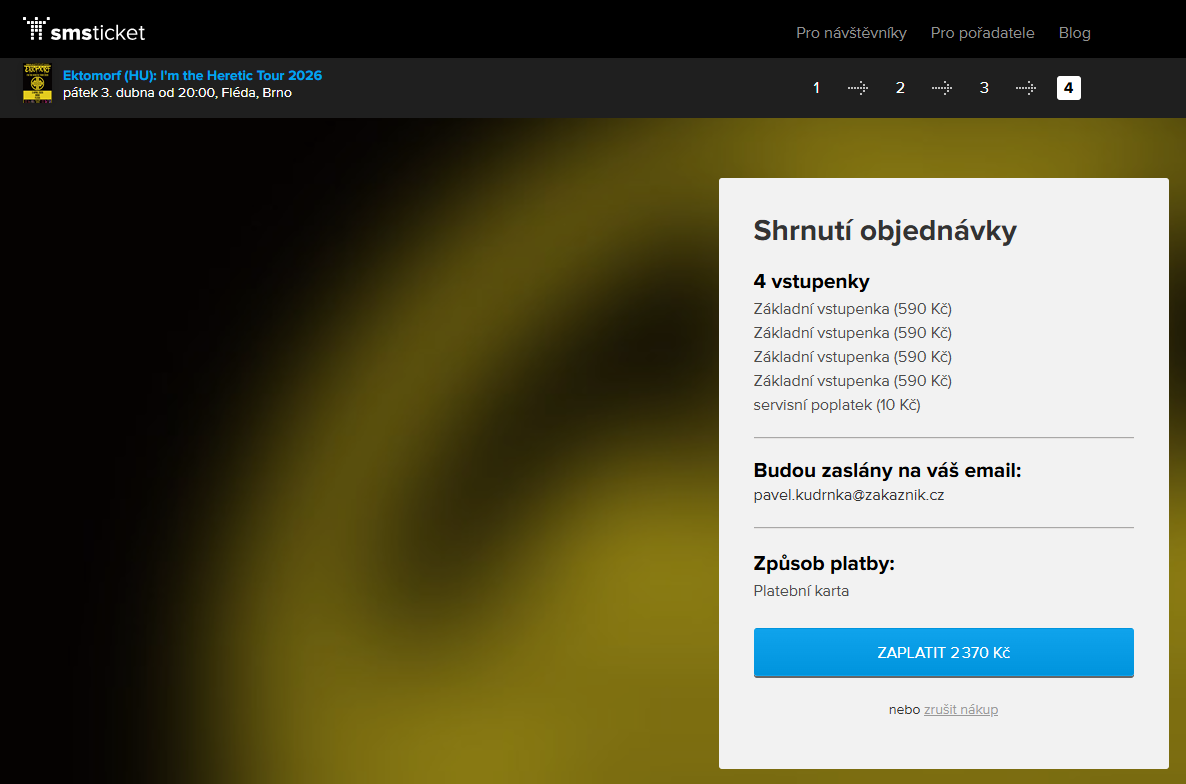This screenshot has width=1186, height=784.
Task: Click the dotted arrow between steps 1 and 2
Action: [858, 88]
